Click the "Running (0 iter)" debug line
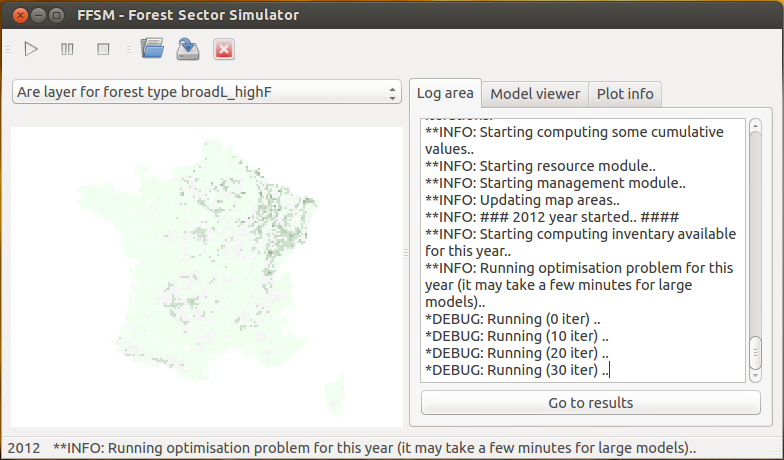 click(512, 319)
